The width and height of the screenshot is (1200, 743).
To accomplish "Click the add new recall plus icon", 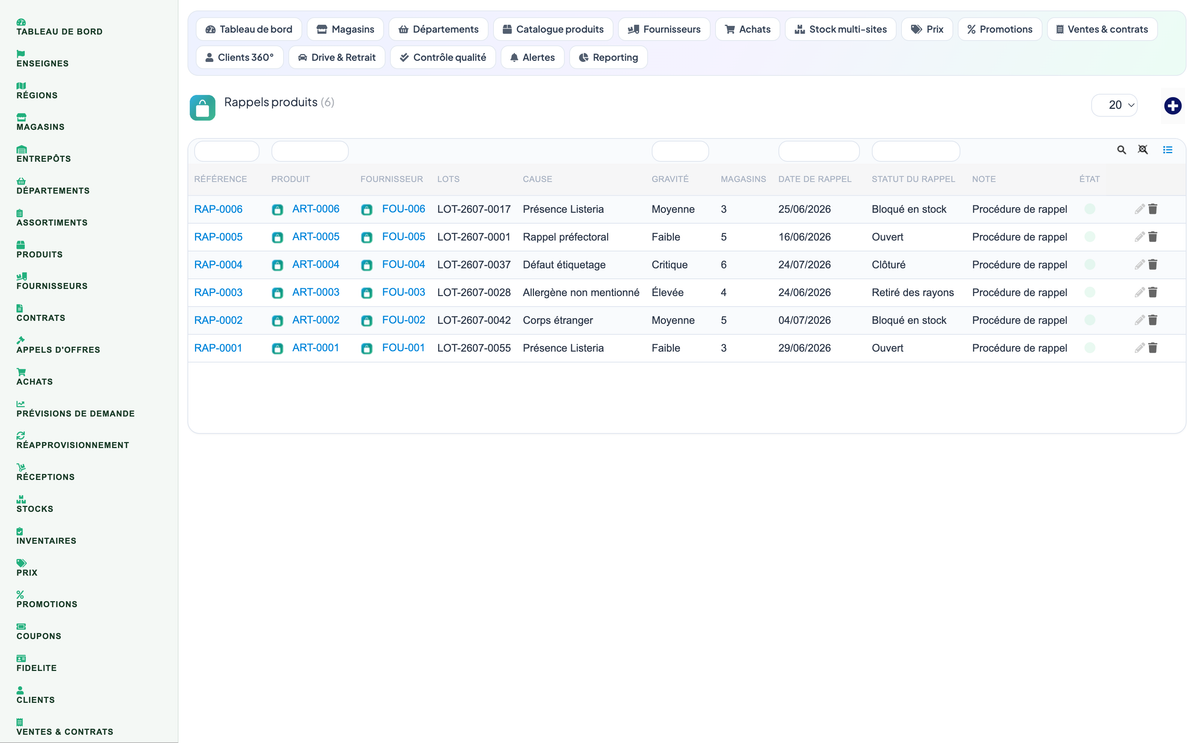I will (x=1173, y=106).
